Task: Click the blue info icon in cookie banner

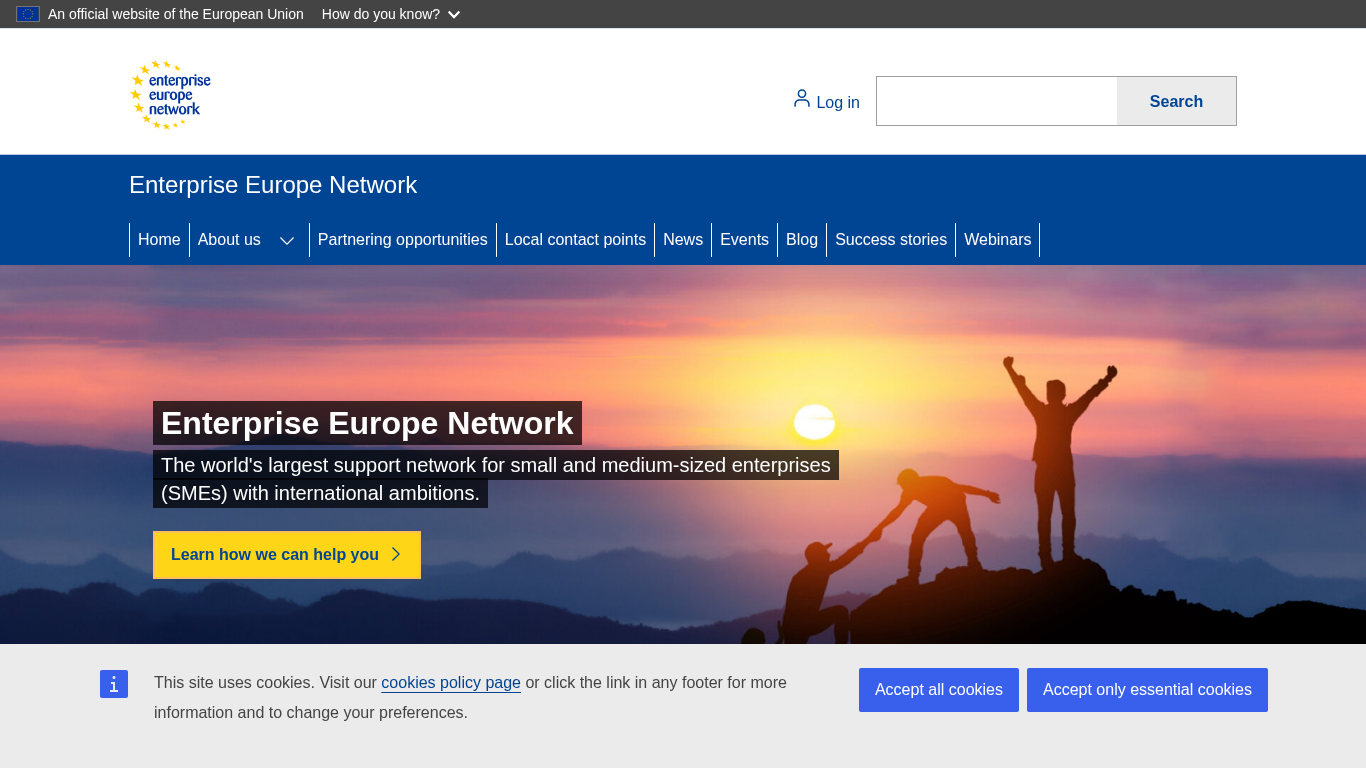Action: [114, 684]
